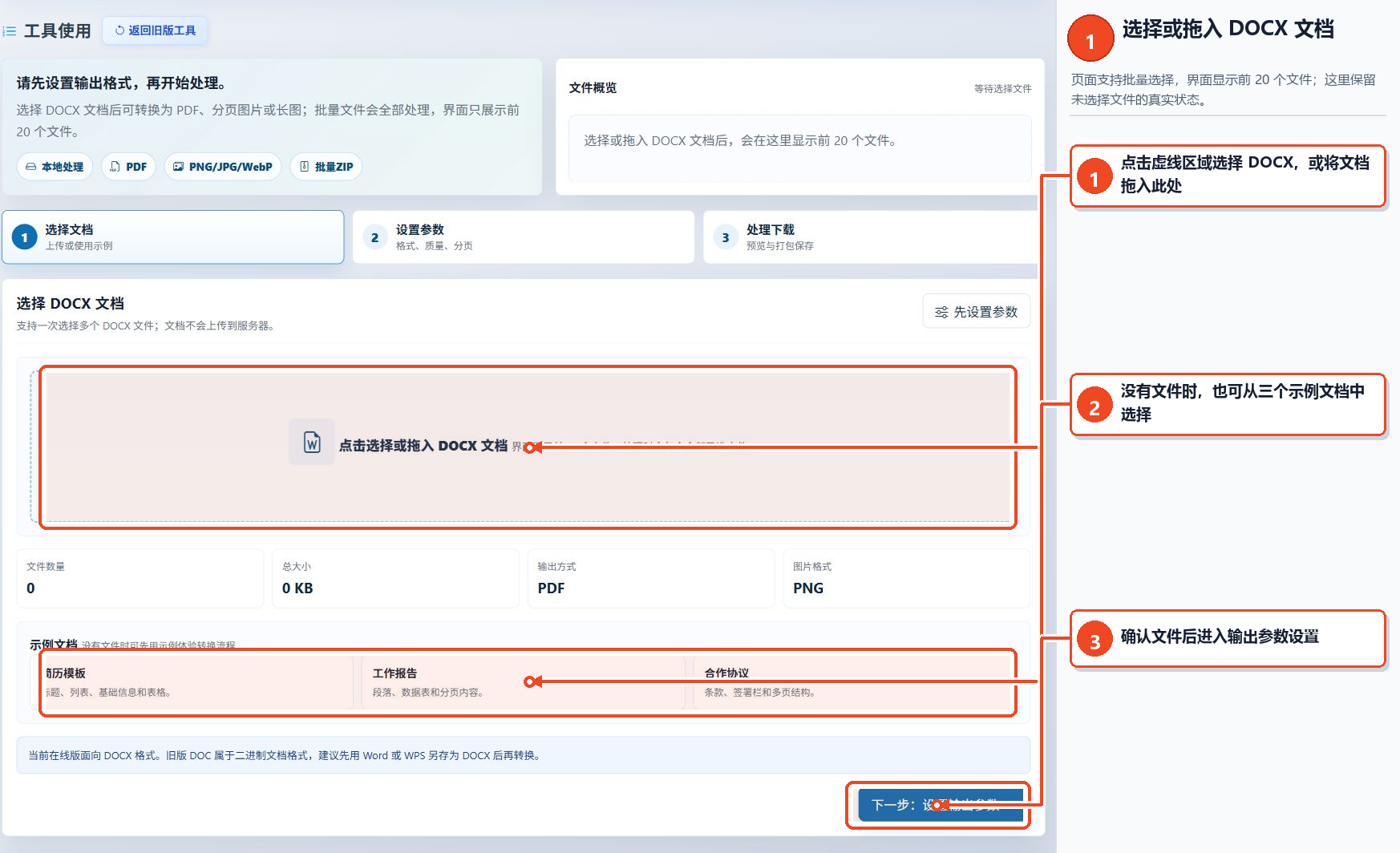
Task: Switch to step 1 选择文档 tab
Action: 173,237
